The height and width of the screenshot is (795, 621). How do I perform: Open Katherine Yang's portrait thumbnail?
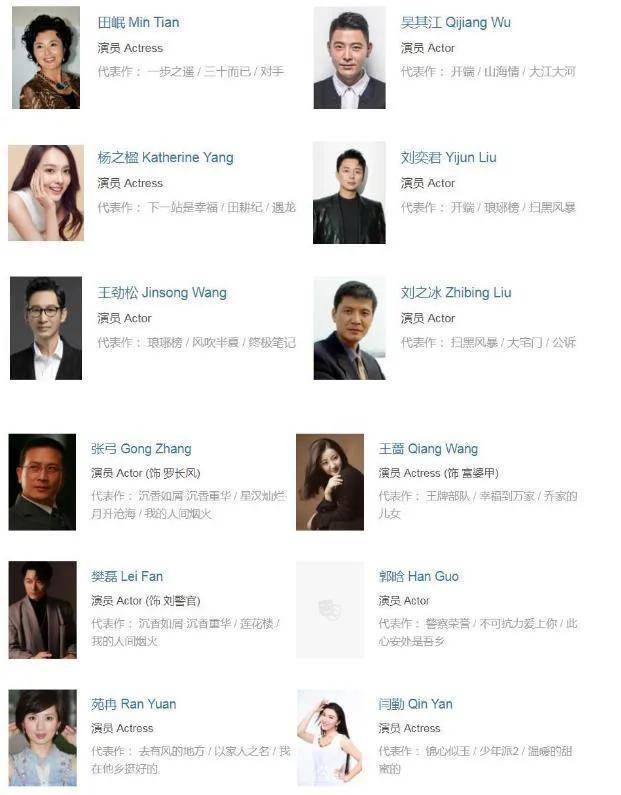click(x=46, y=193)
